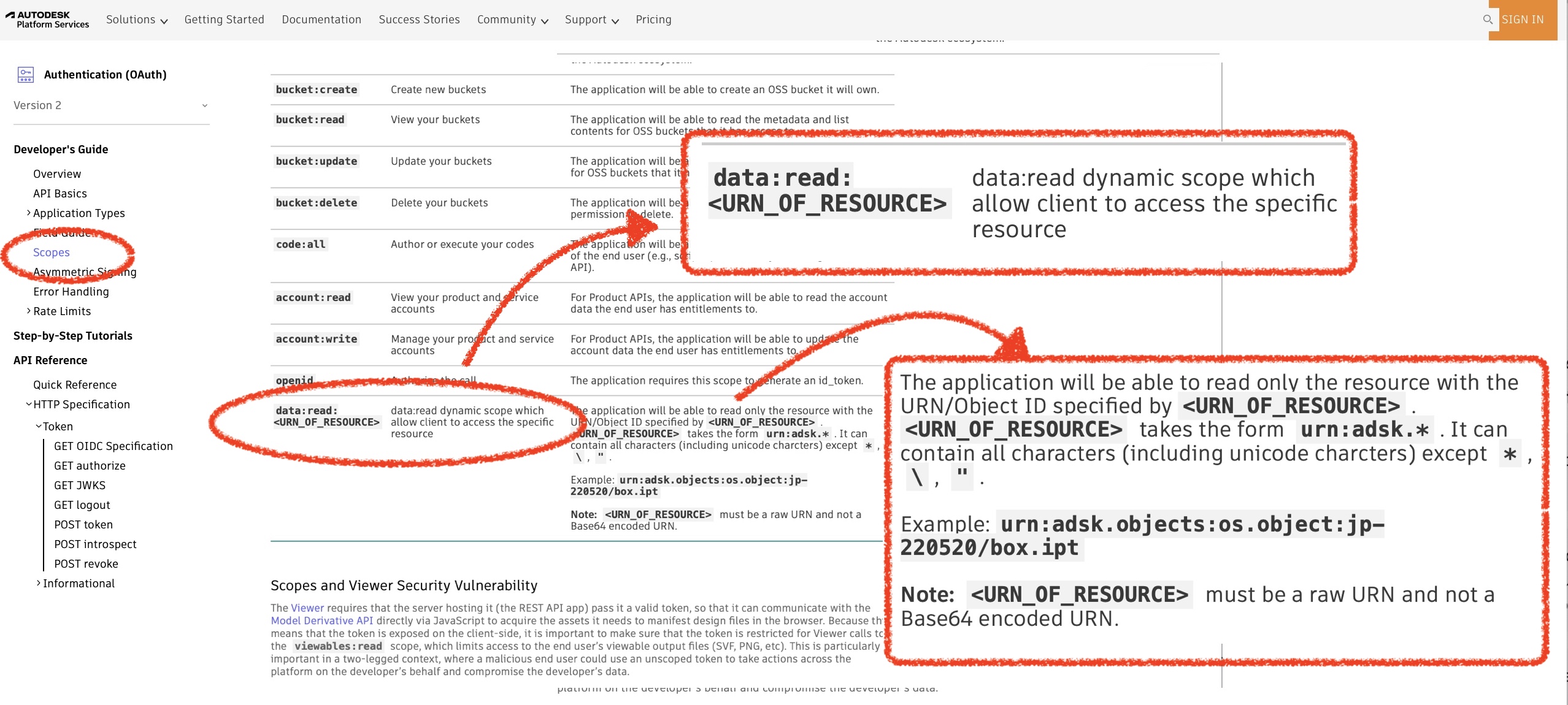Image resolution: width=1568 pixels, height=705 pixels.
Task: Open Success Stories page
Action: point(420,20)
